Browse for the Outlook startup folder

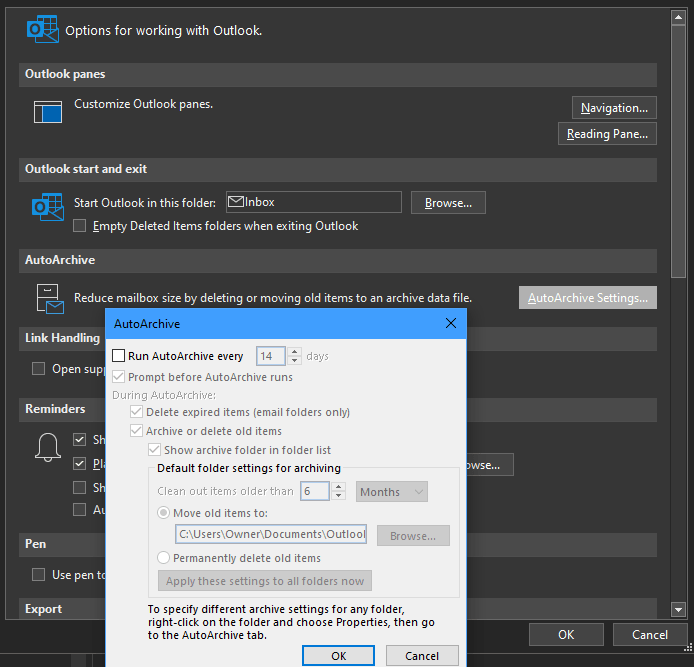coord(448,202)
